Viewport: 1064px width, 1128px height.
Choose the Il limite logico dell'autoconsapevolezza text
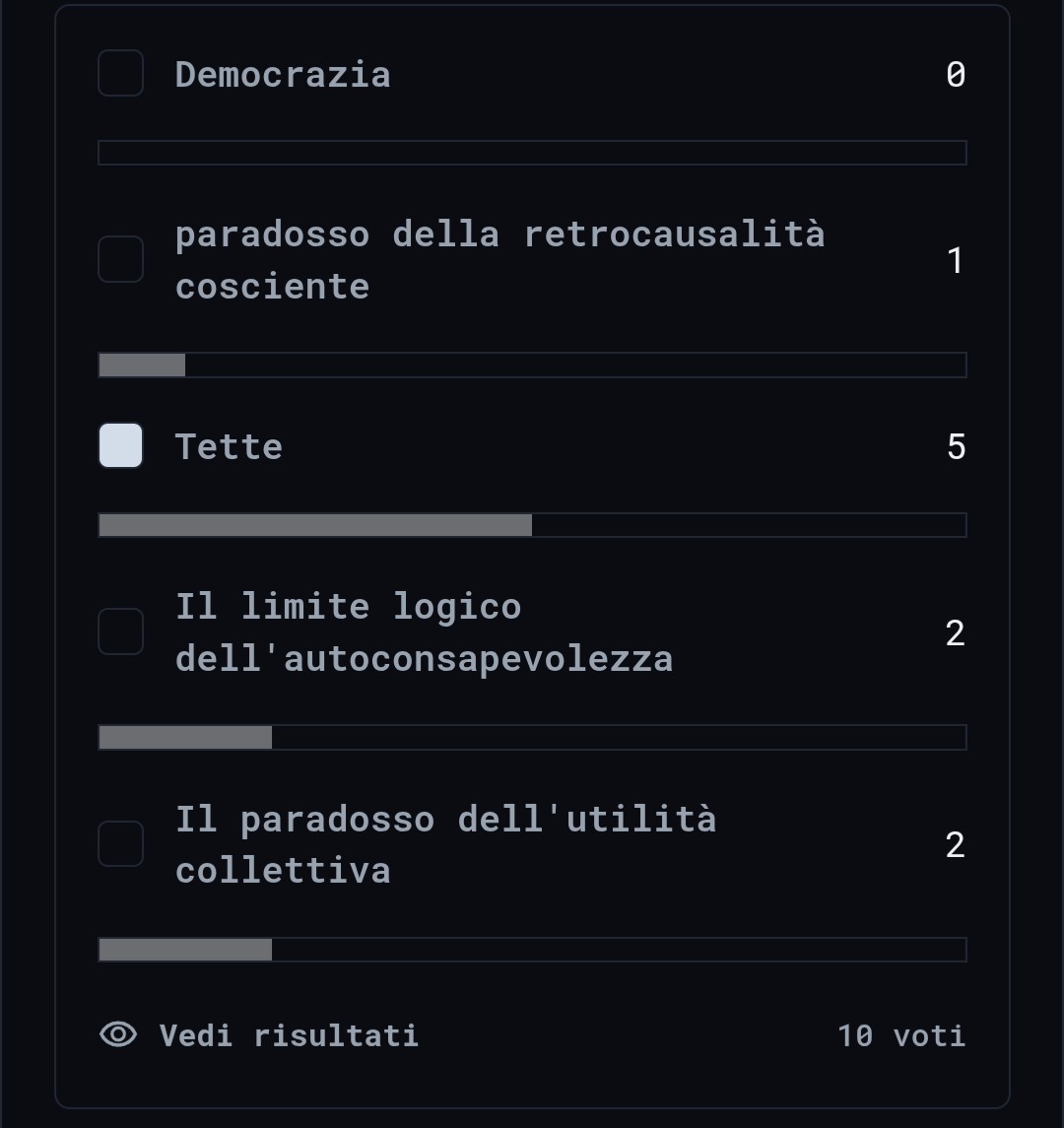(425, 632)
